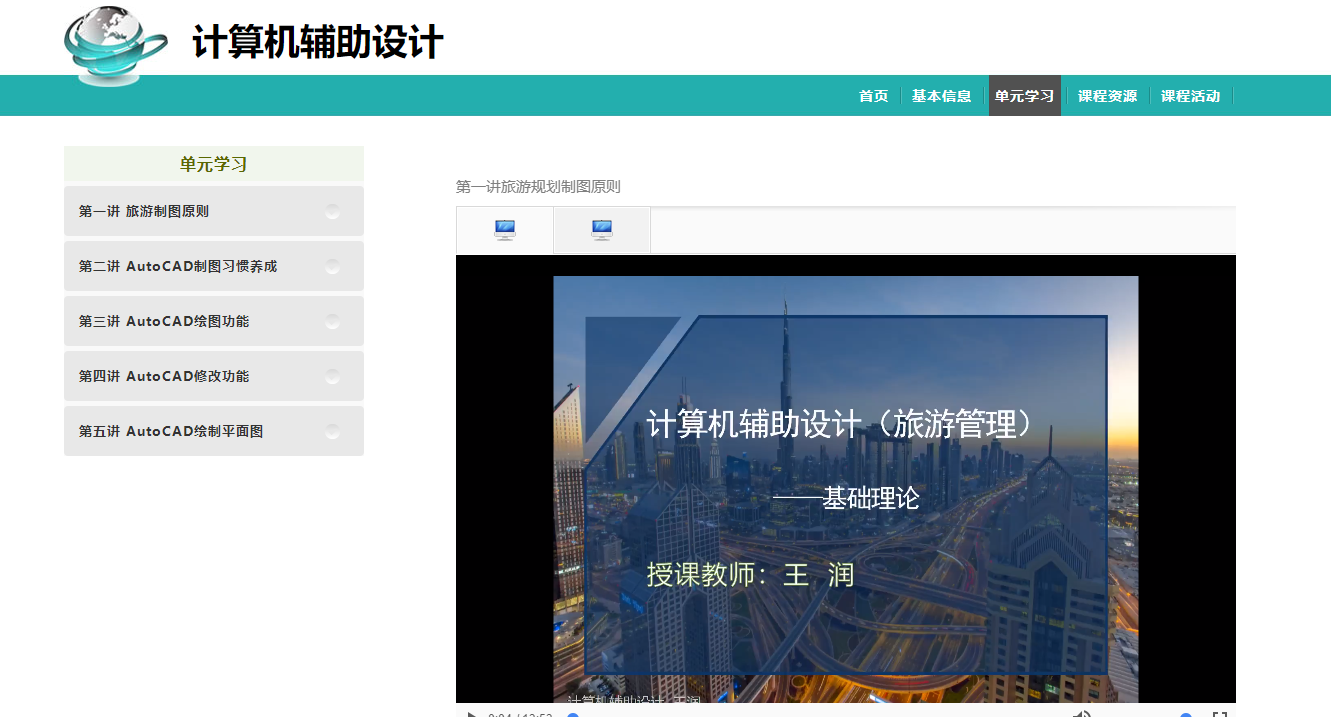
Task: Mute the video with the speaker icon
Action: pos(1082,714)
